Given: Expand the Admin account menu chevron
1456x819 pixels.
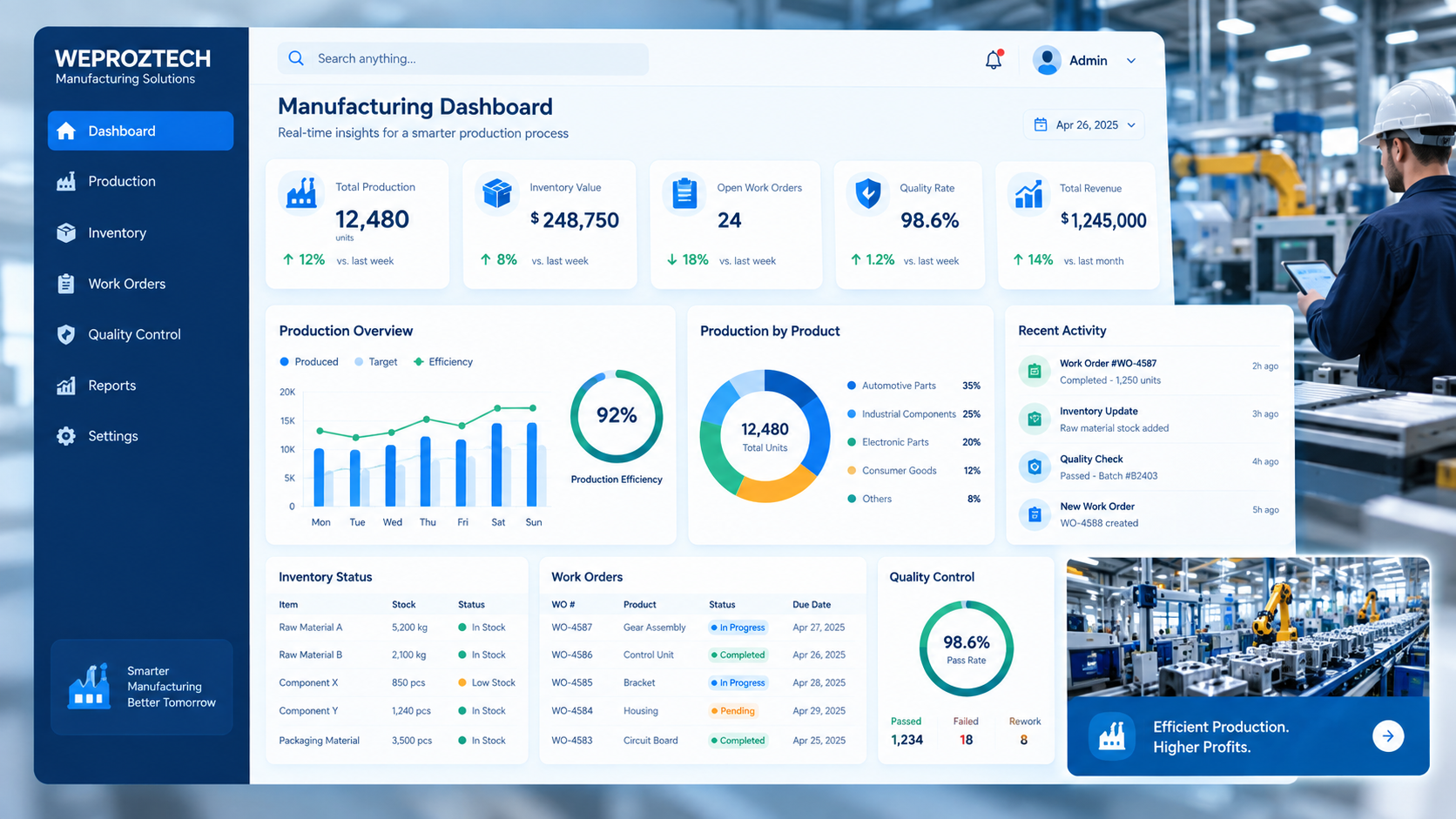Looking at the screenshot, I should [x=1131, y=61].
